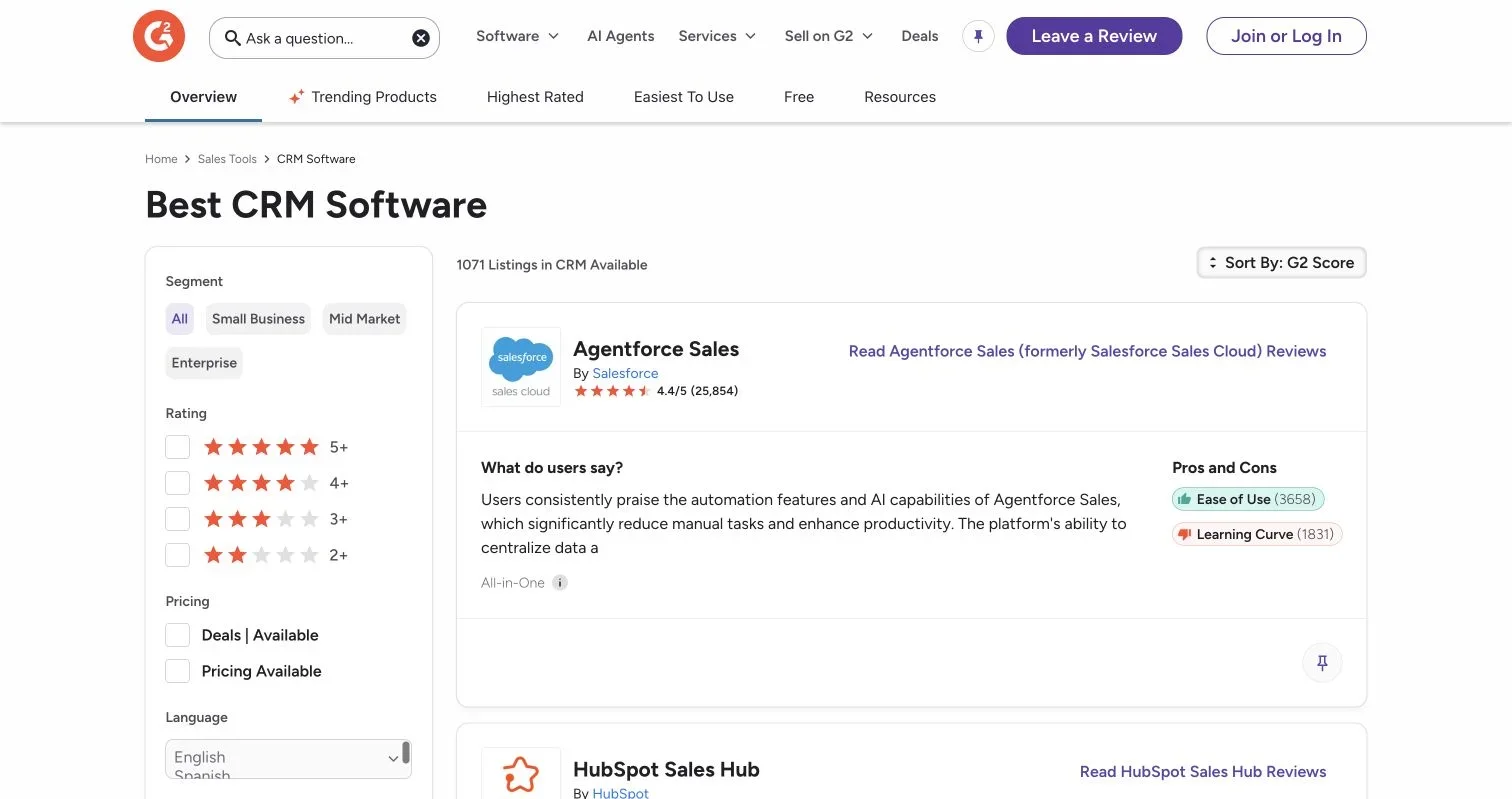
Task: Switch to the Easiest To Use tab
Action: pyautogui.click(x=684, y=97)
